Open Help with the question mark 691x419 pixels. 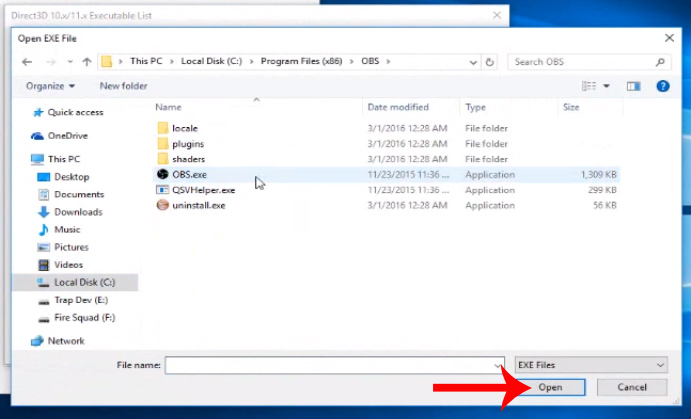coord(663,86)
